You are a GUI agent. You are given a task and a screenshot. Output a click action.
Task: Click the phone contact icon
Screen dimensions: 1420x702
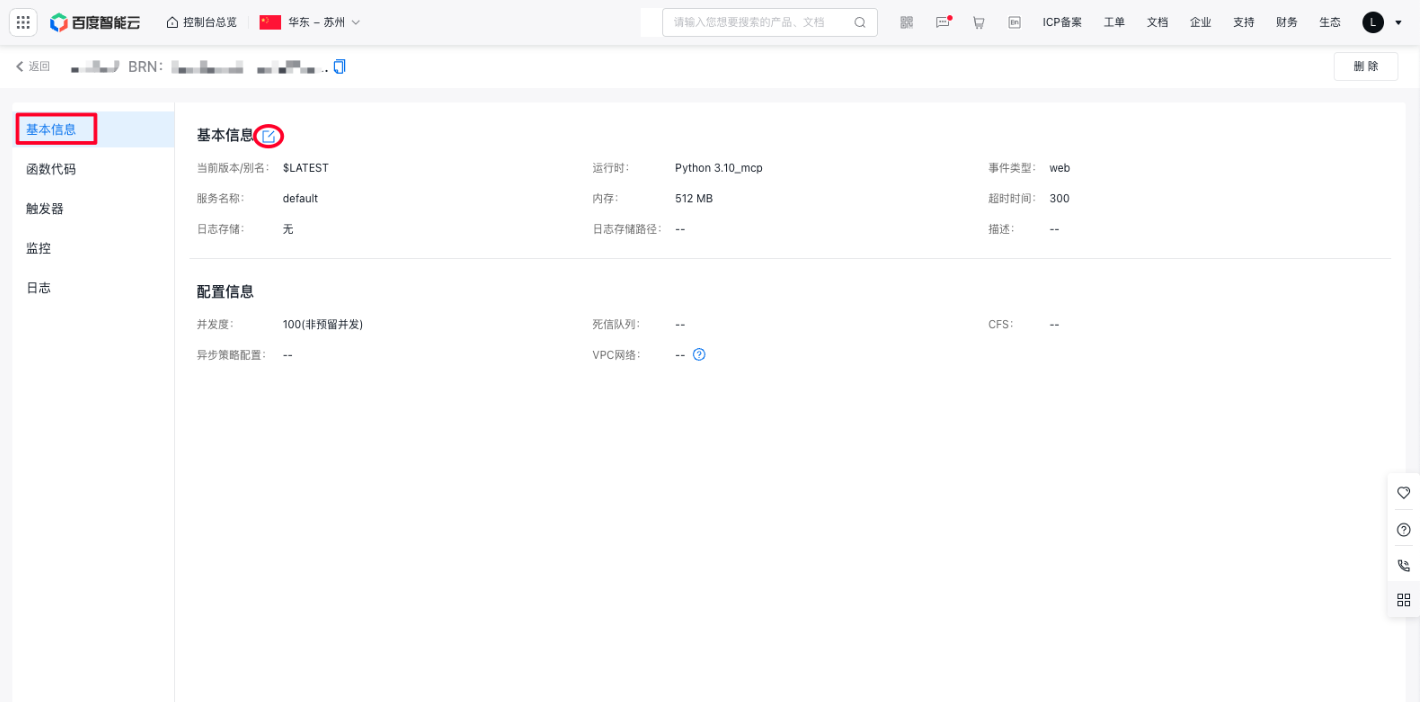[1404, 565]
